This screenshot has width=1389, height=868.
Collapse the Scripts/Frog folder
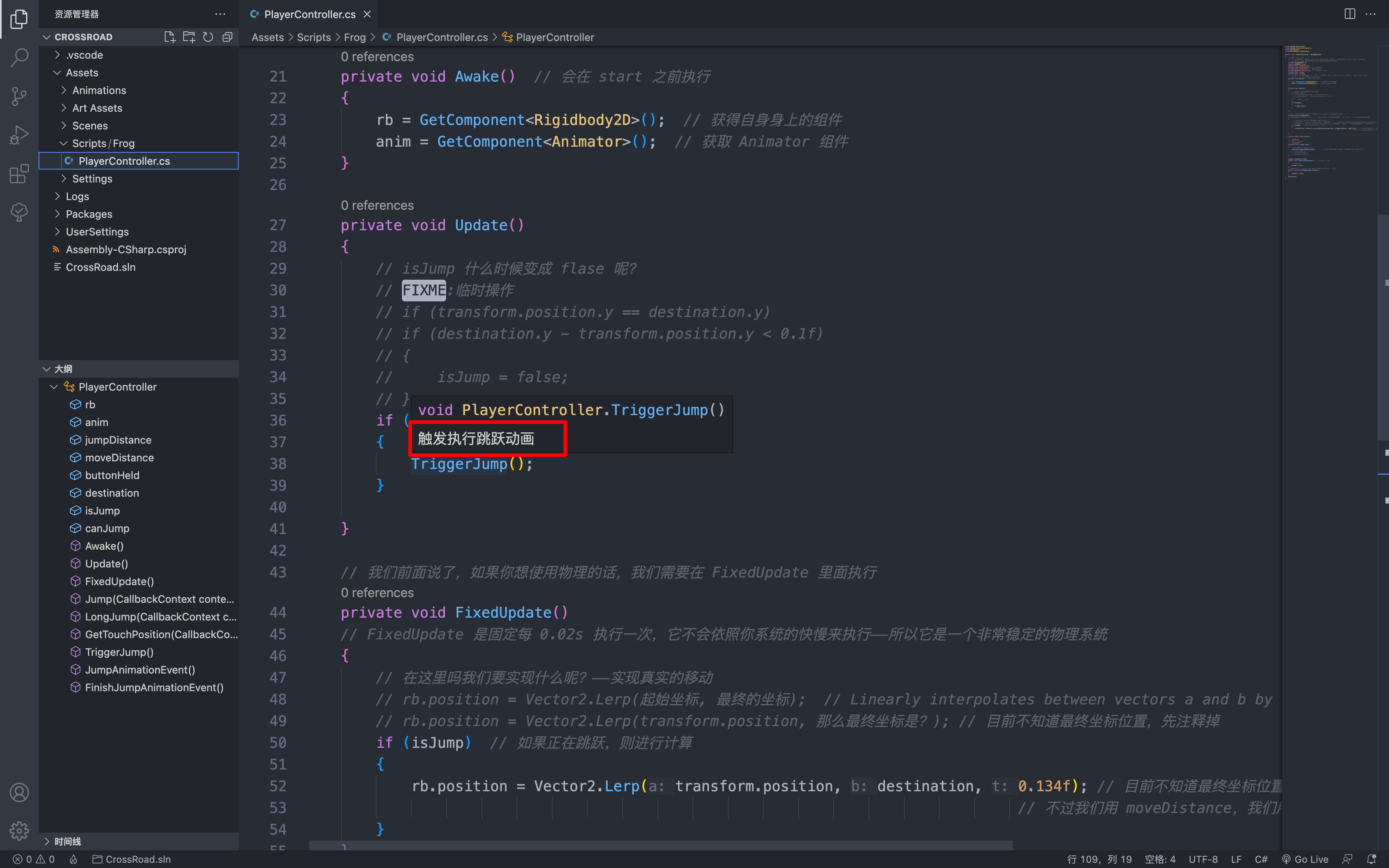point(138,143)
